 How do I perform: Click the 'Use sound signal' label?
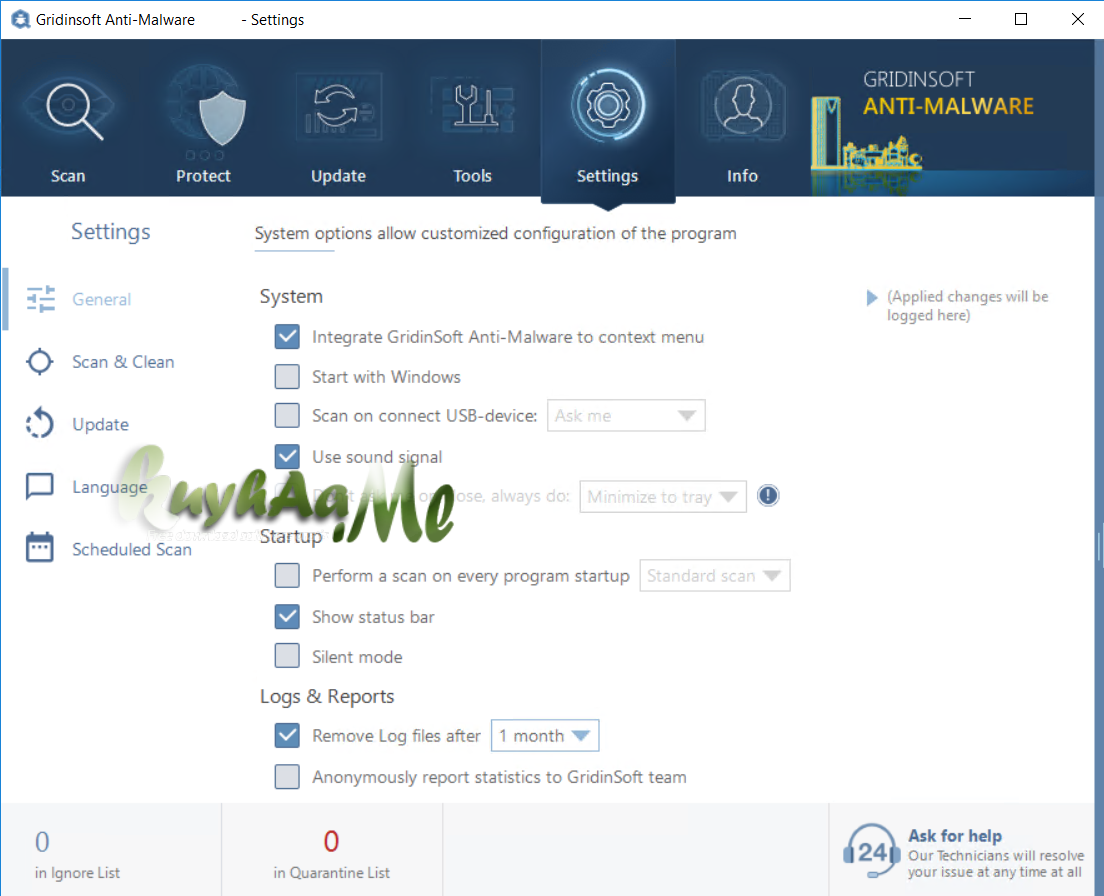[x=377, y=457]
